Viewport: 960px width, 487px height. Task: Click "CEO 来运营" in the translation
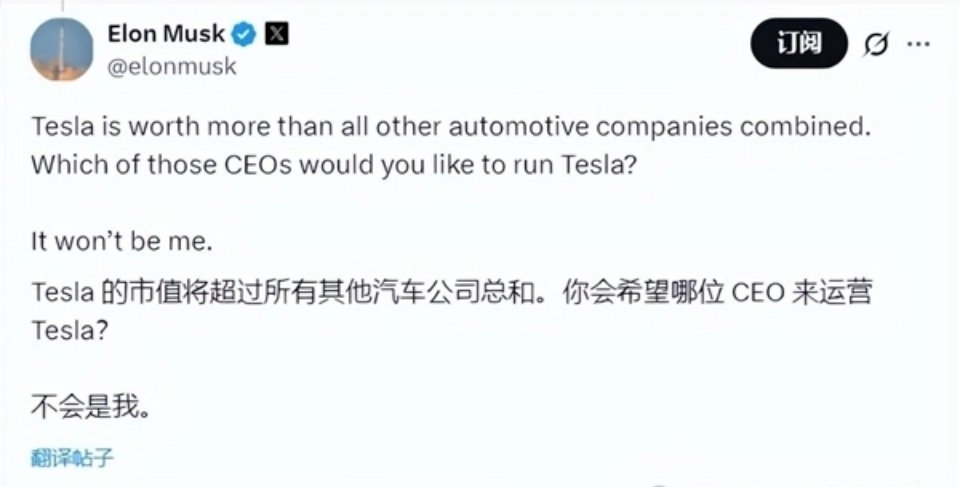[x=802, y=294]
